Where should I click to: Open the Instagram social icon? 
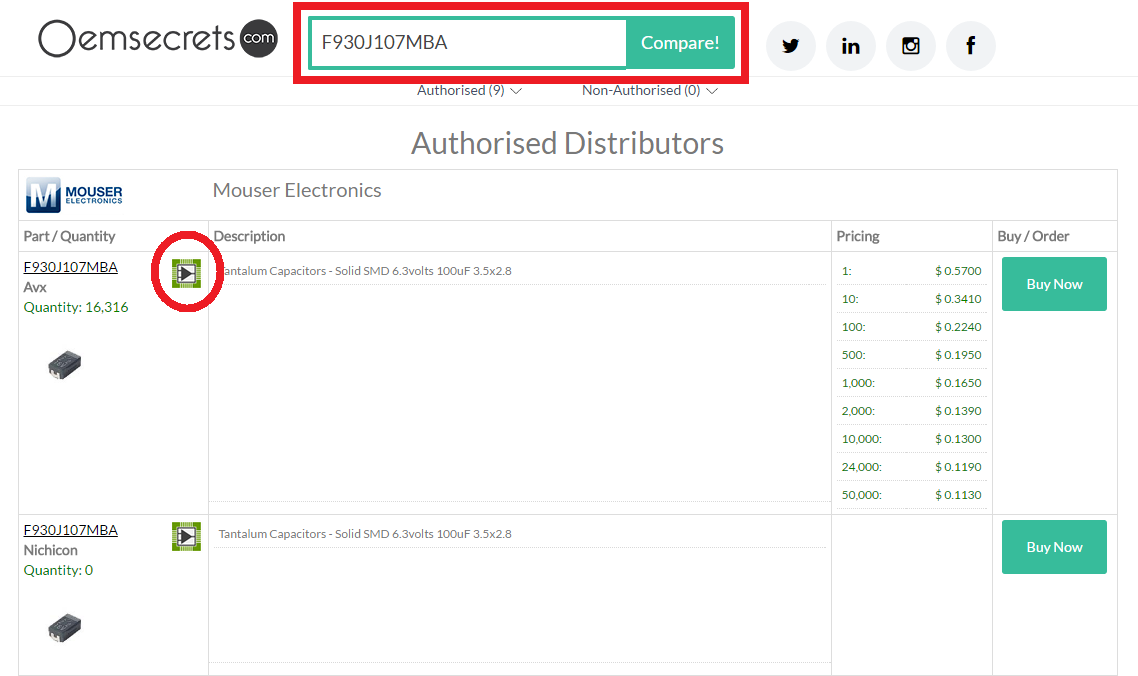tap(911, 46)
